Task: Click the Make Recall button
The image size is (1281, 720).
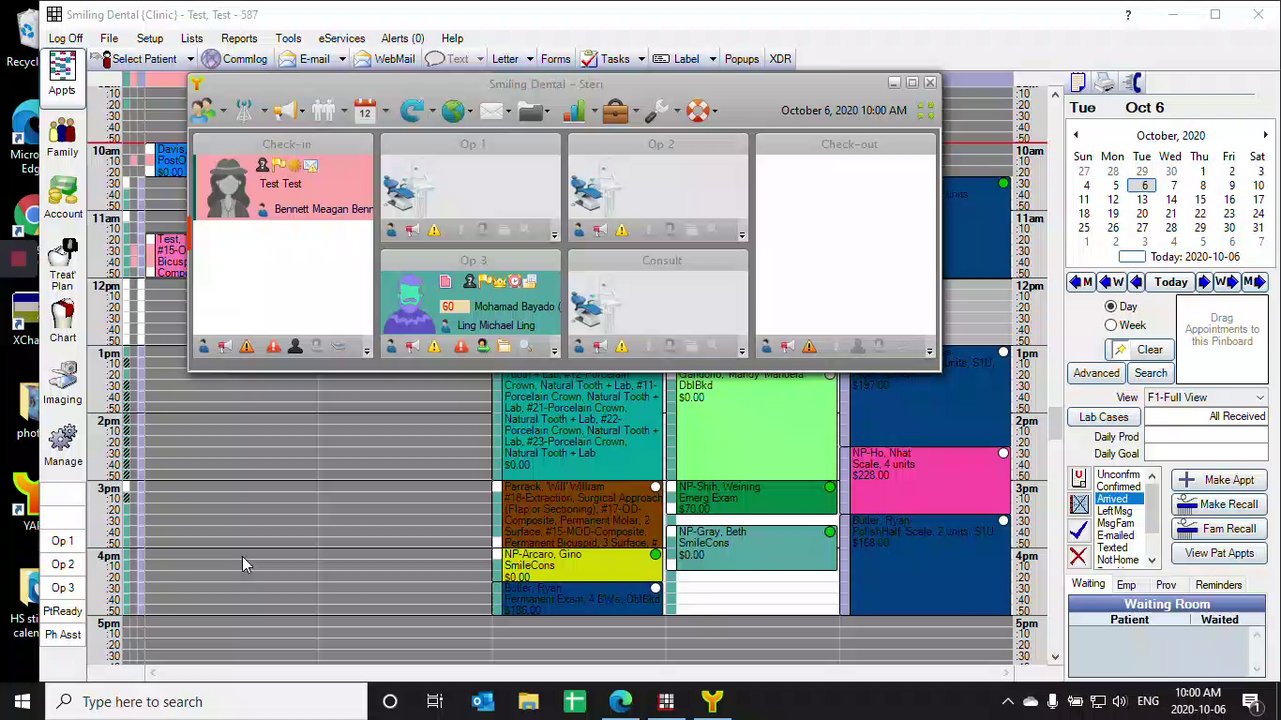Action: (x=1219, y=504)
